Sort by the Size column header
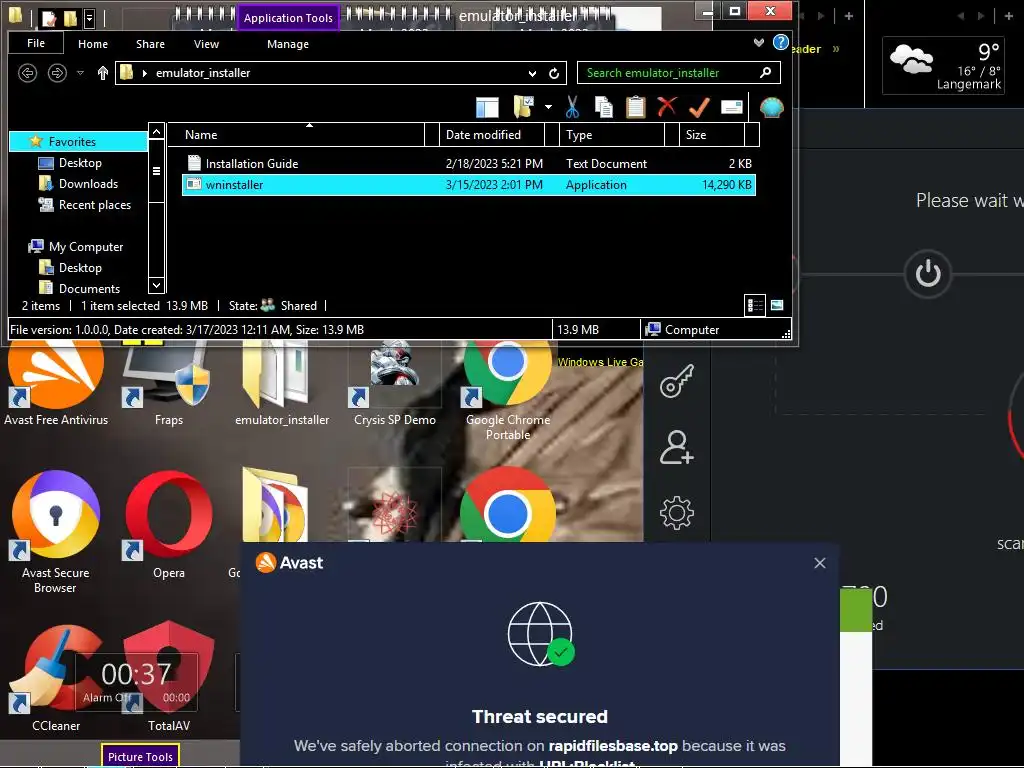The height and width of the screenshot is (768, 1024). [x=712, y=135]
